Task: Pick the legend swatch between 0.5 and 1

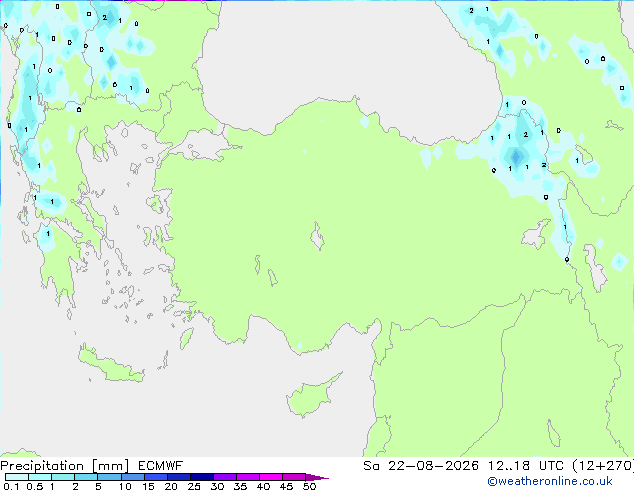Action: click(40, 477)
